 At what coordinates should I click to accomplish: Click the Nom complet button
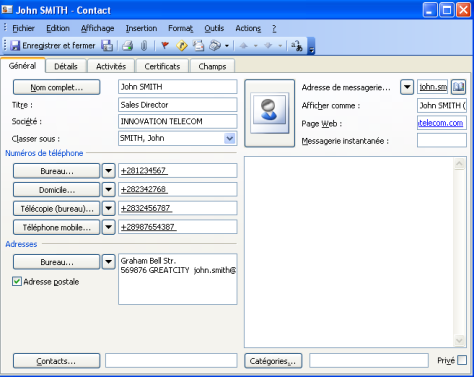coord(57,87)
